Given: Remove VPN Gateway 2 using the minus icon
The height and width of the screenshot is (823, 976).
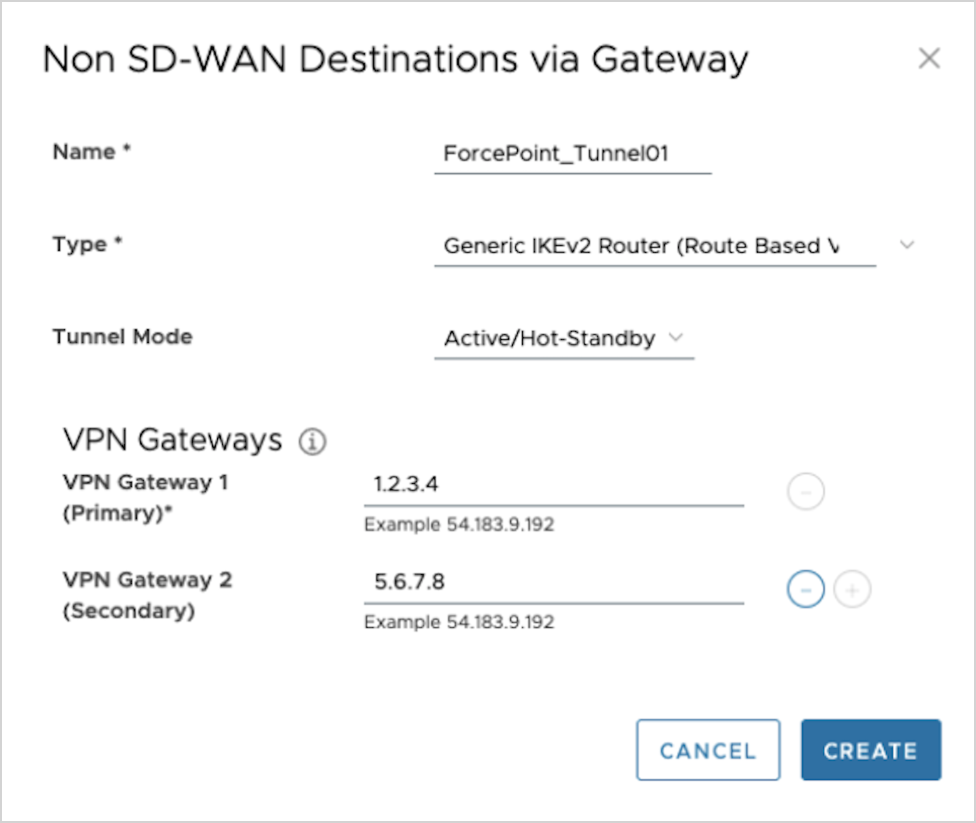Looking at the screenshot, I should pos(805,589).
